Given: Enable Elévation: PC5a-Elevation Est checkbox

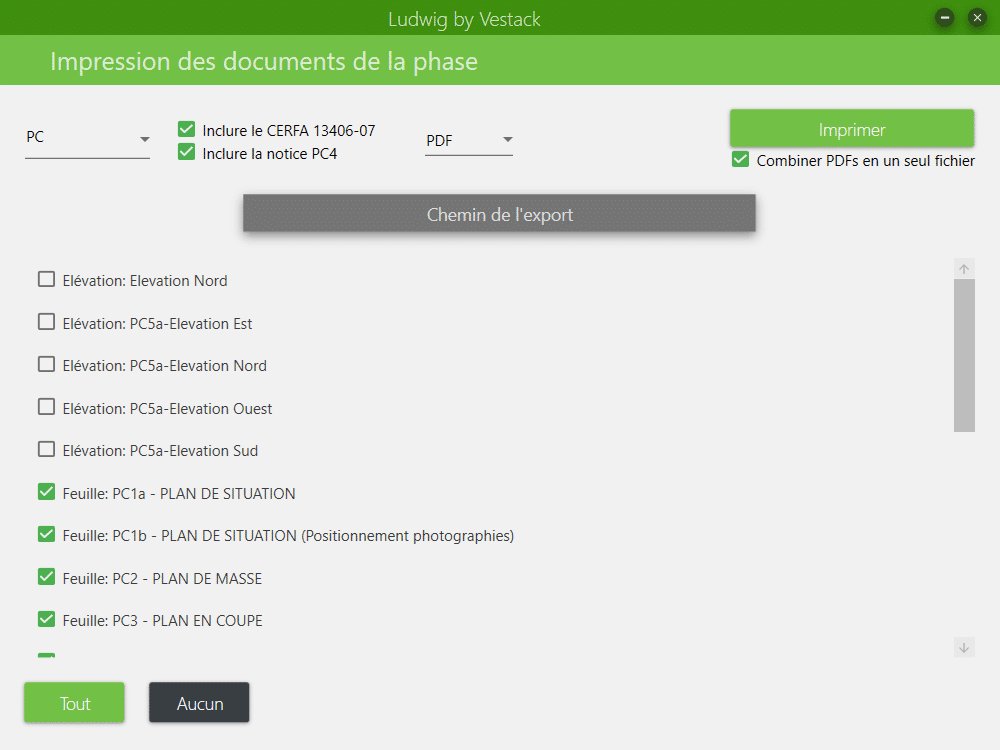Looking at the screenshot, I should pyautogui.click(x=46, y=322).
